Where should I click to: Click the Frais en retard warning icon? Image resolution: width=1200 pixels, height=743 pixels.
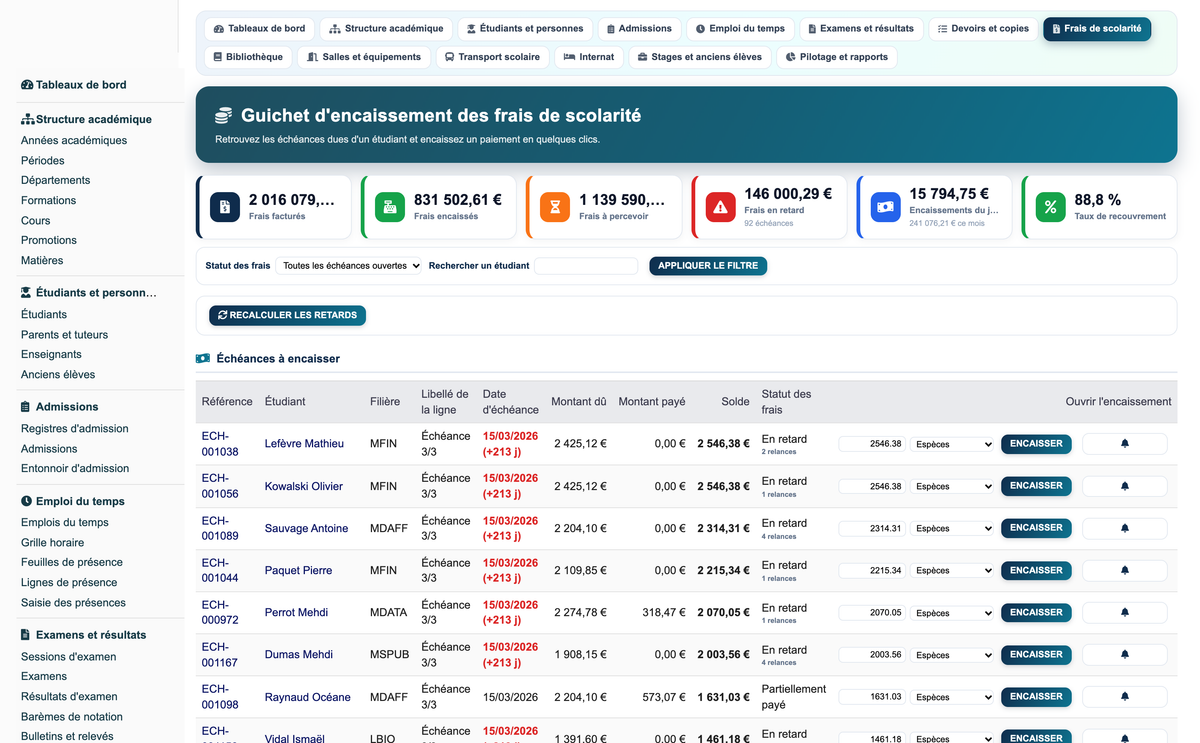point(720,207)
